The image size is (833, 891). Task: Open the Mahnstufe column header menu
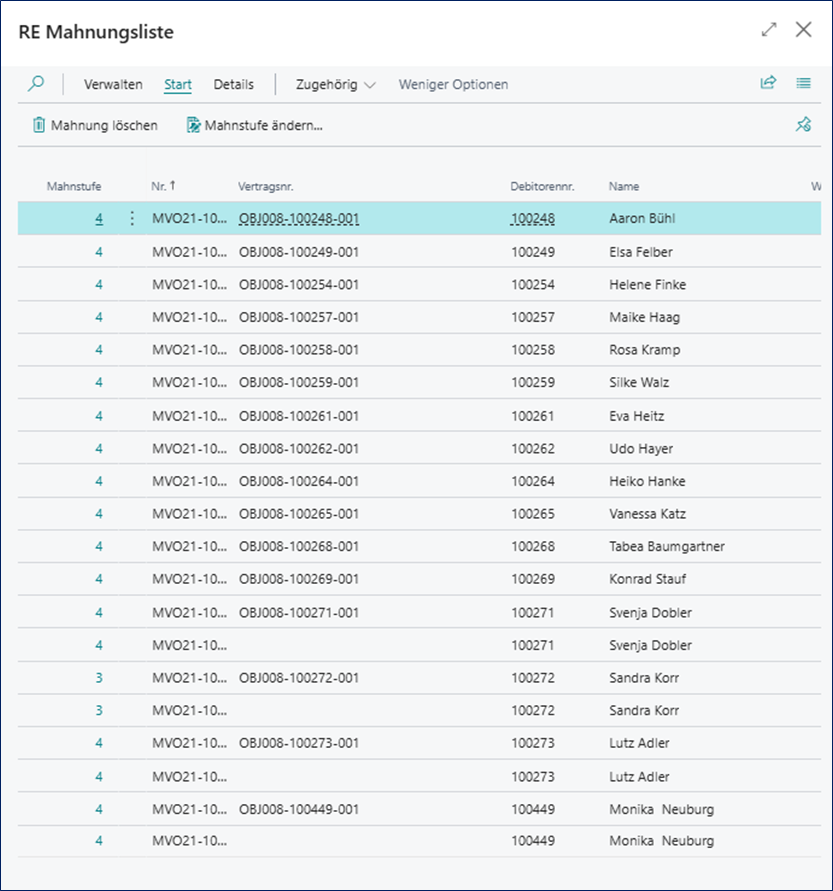(74, 186)
